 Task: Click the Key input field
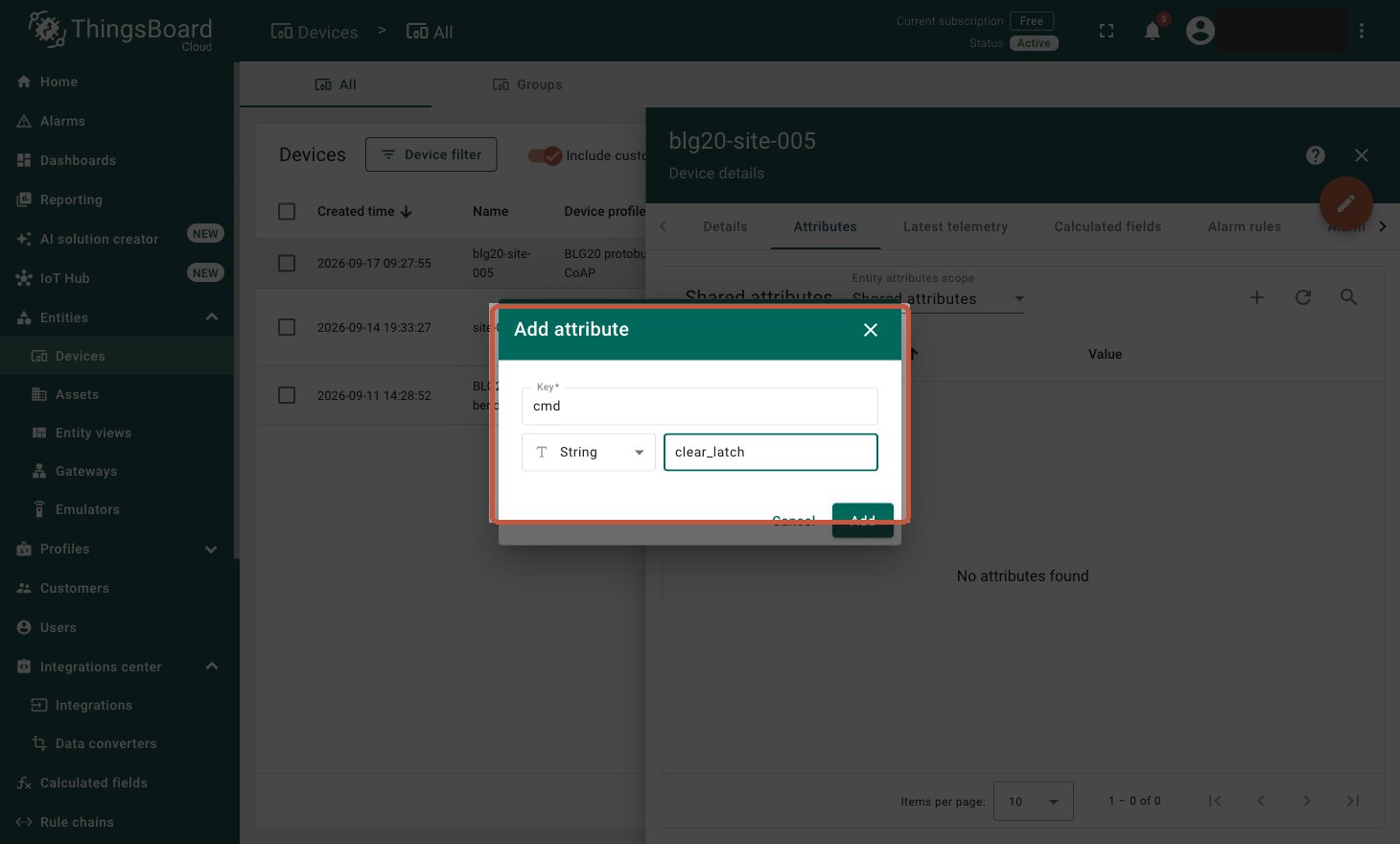point(700,406)
